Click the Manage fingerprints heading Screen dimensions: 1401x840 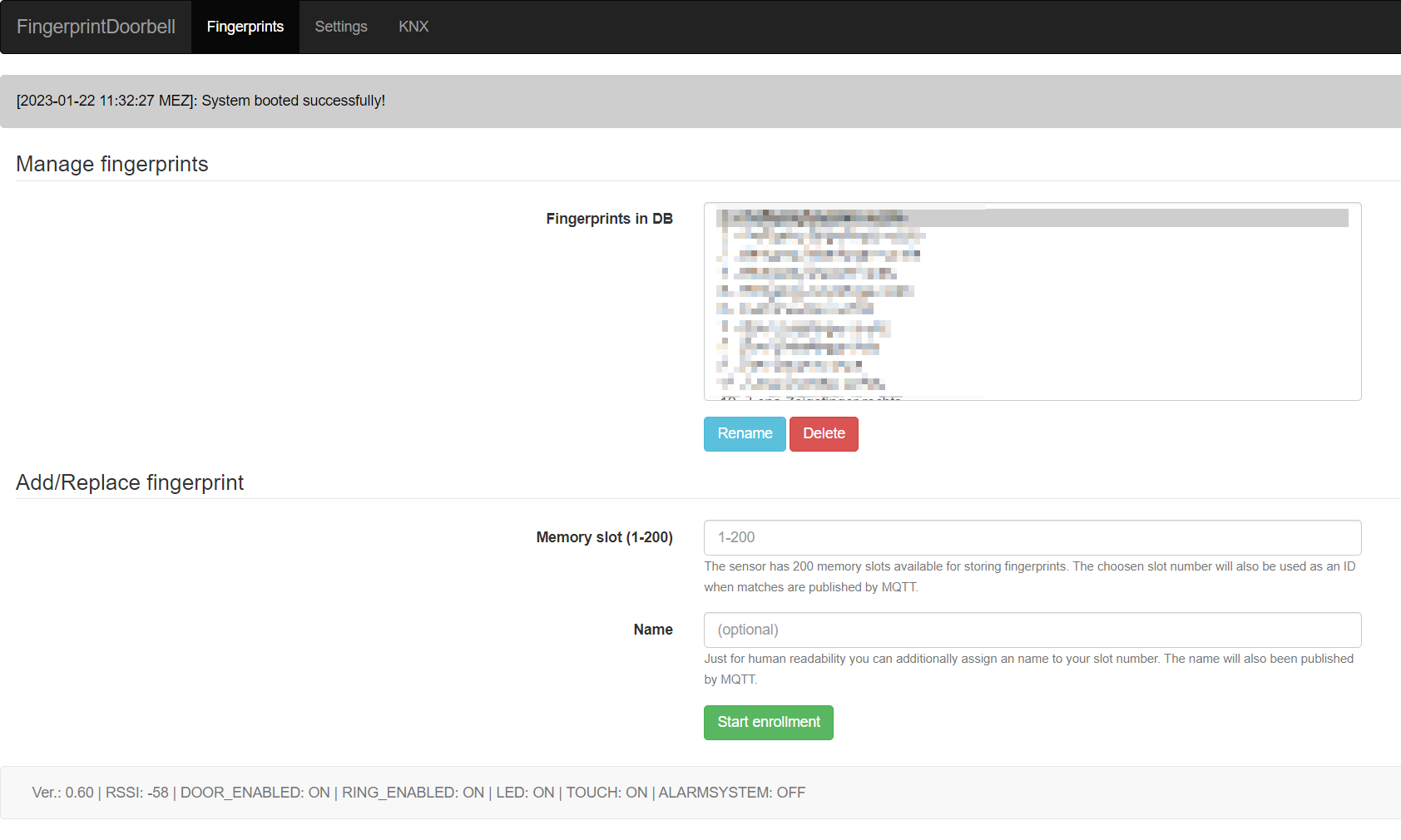point(112,164)
